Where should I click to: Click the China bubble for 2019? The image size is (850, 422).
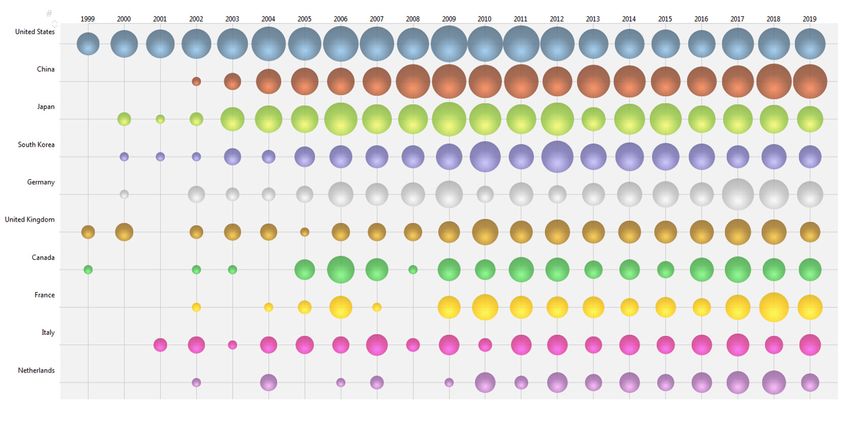pos(810,81)
